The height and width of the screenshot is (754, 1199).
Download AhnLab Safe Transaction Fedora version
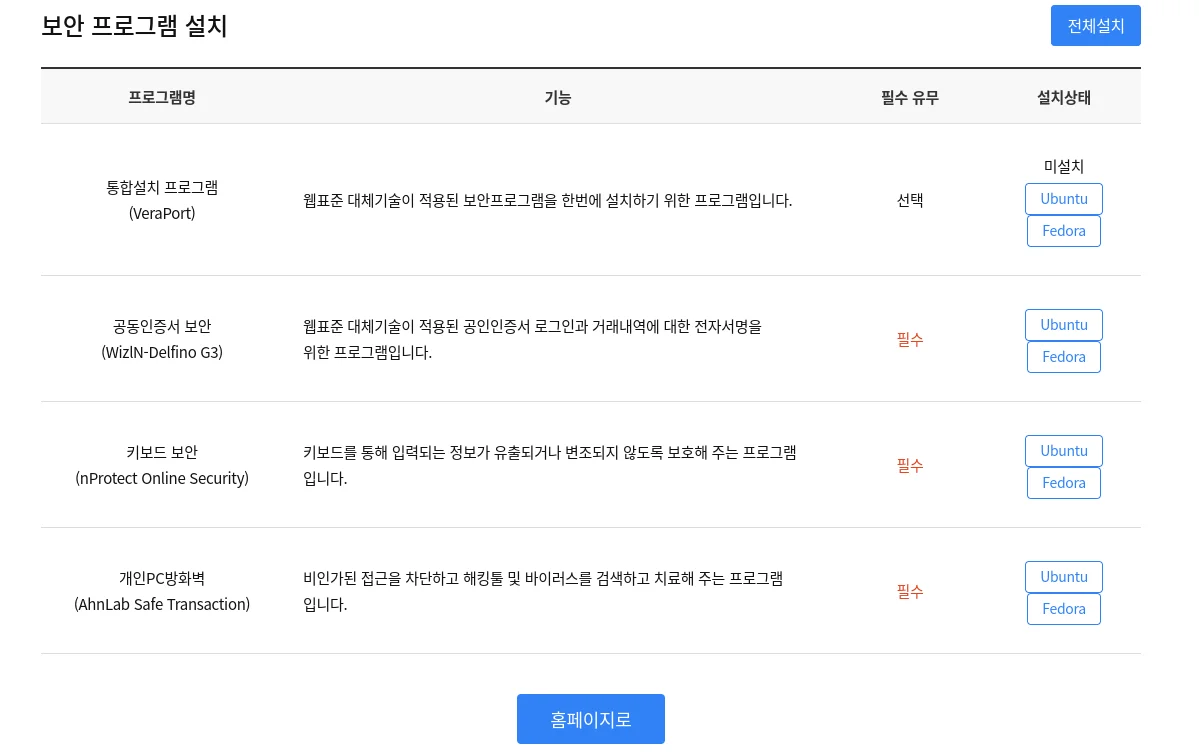pyautogui.click(x=1063, y=609)
